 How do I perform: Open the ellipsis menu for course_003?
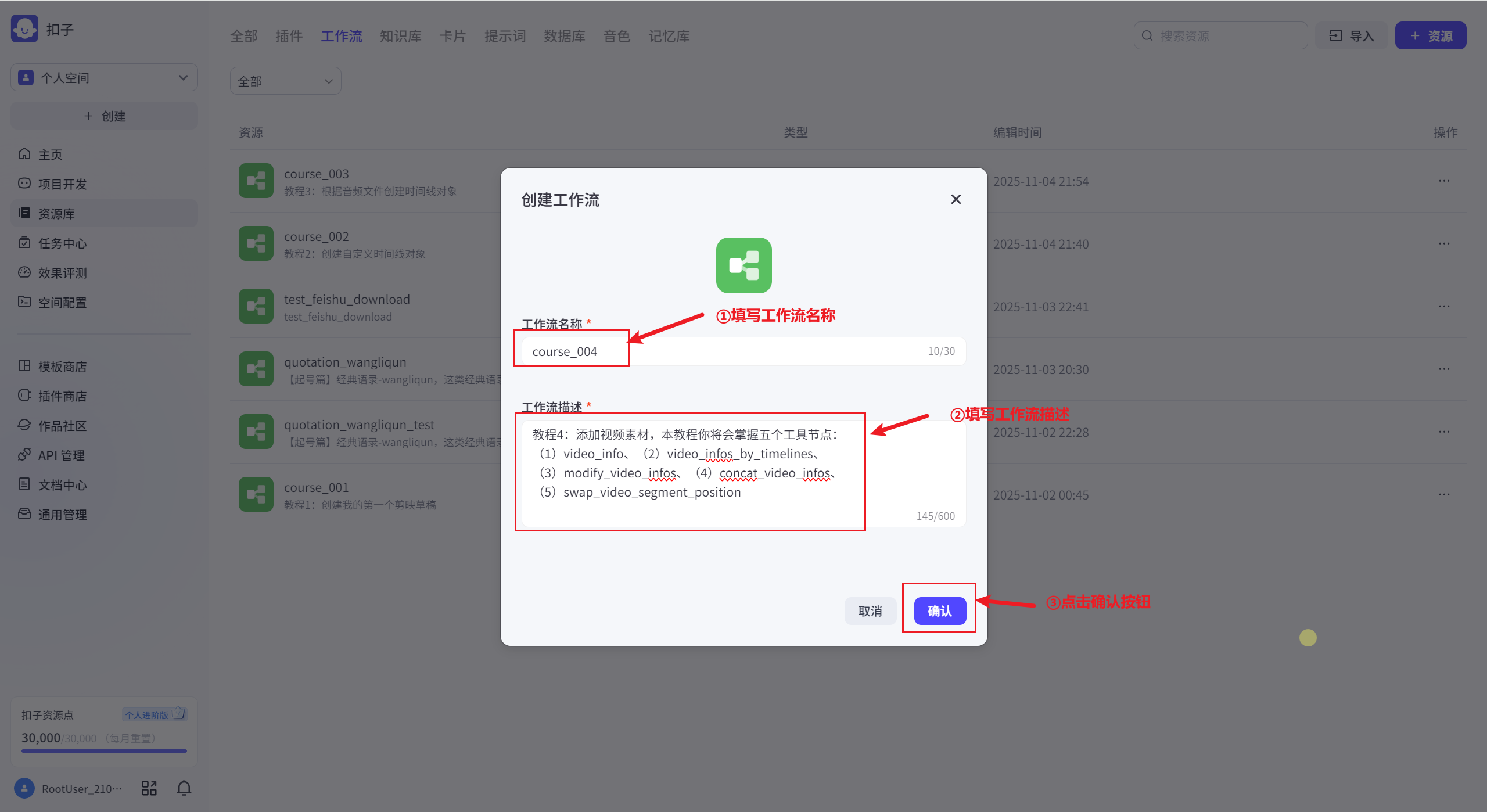[x=1445, y=181]
